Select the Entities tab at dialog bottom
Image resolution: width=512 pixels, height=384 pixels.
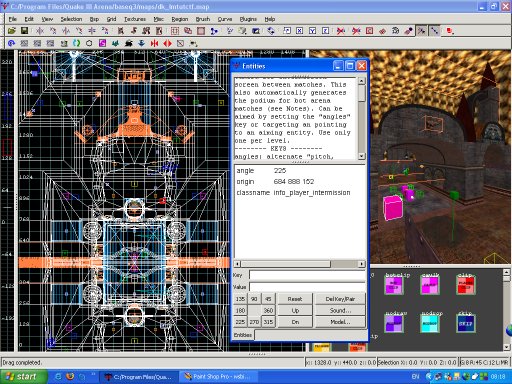[x=243, y=335]
